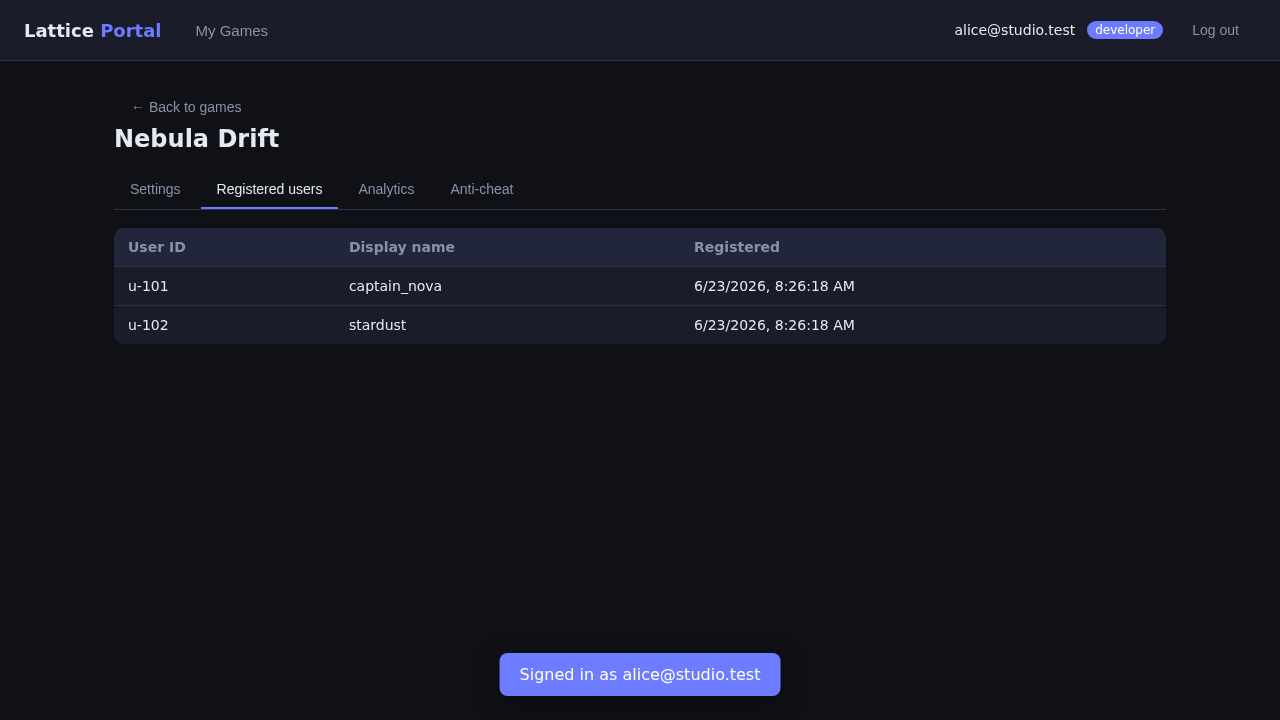The height and width of the screenshot is (720, 1280).
Task: Dismiss the Signed in toast notification
Action: click(640, 674)
